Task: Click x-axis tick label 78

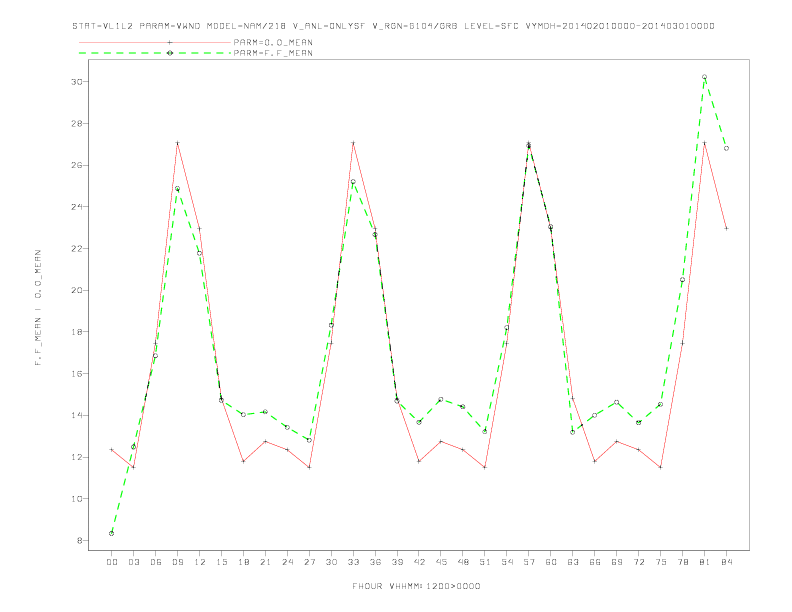Action: pyautogui.click(x=682, y=562)
